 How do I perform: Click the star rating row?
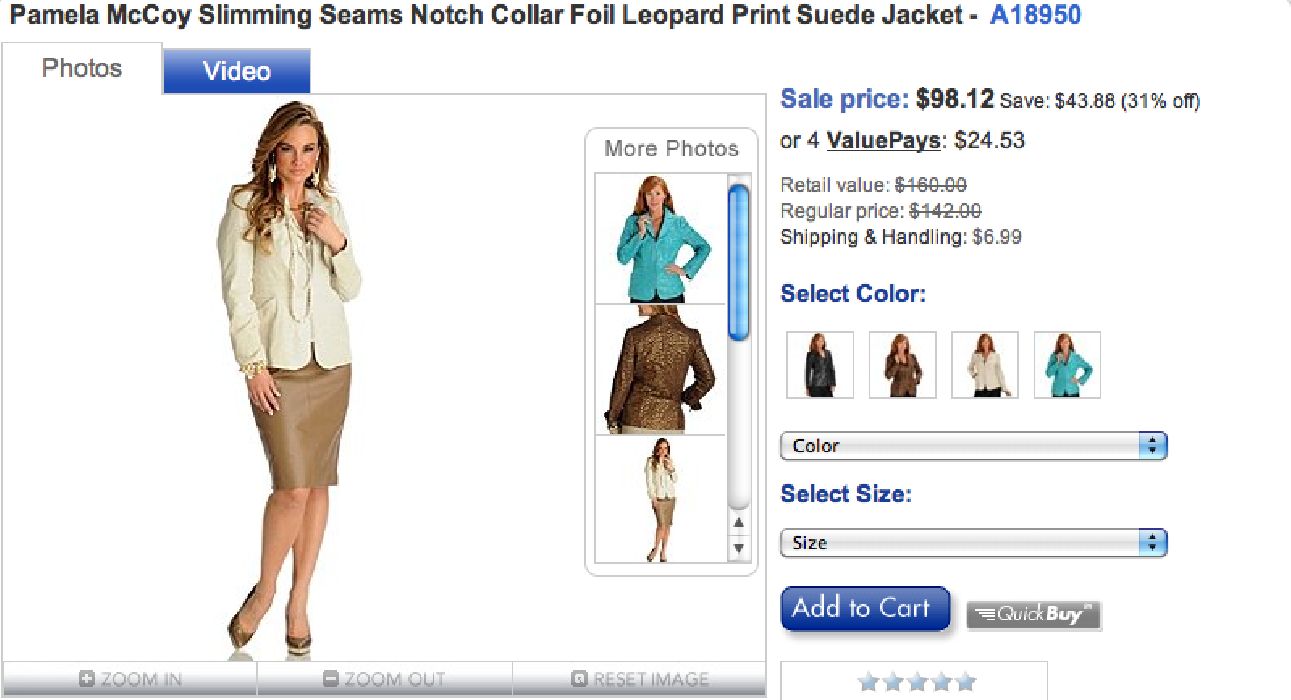tap(915, 683)
